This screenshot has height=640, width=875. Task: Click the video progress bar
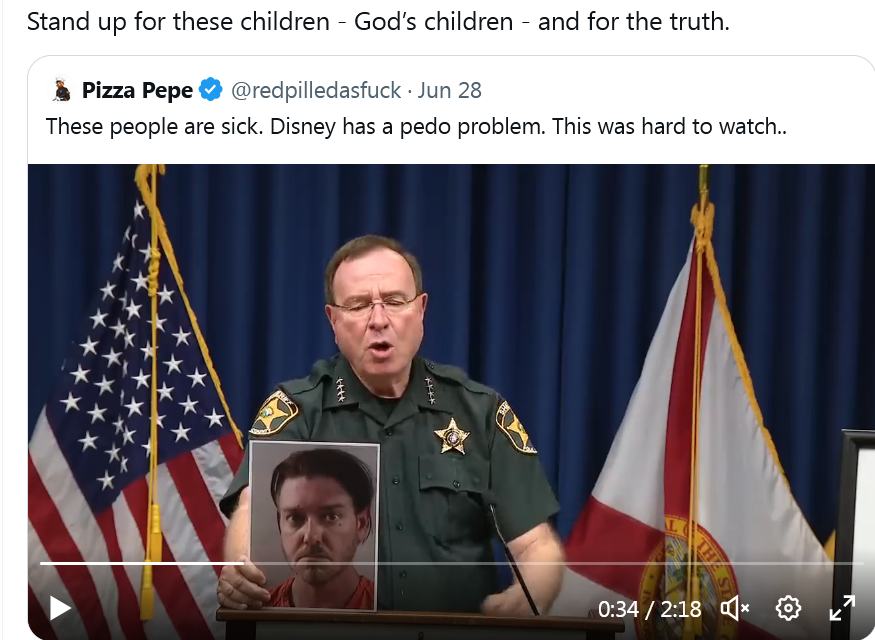452,563
